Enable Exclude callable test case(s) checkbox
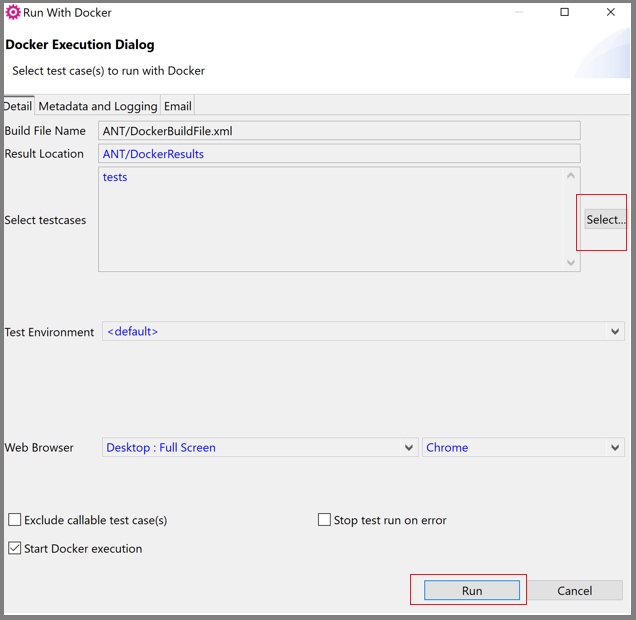636x620 pixels. point(15,520)
